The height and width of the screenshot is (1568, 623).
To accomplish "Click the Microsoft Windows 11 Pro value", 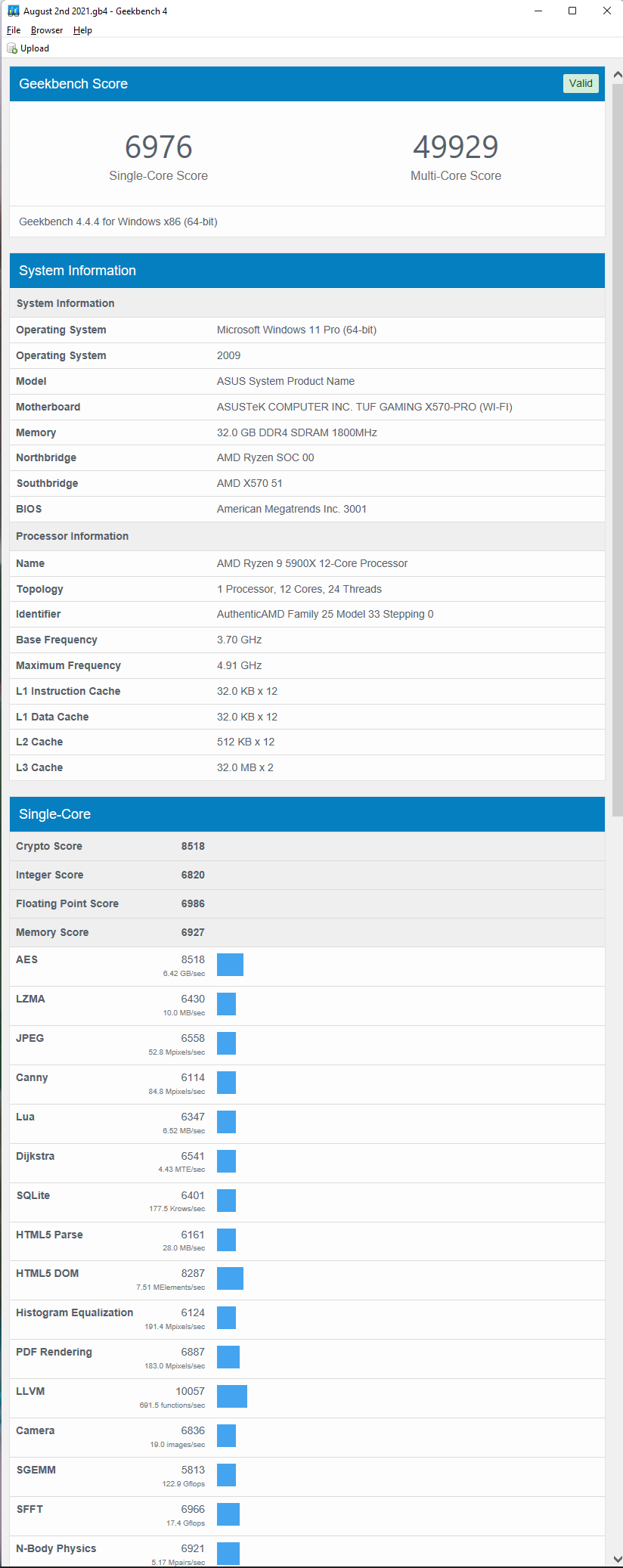I will pyautogui.click(x=296, y=330).
